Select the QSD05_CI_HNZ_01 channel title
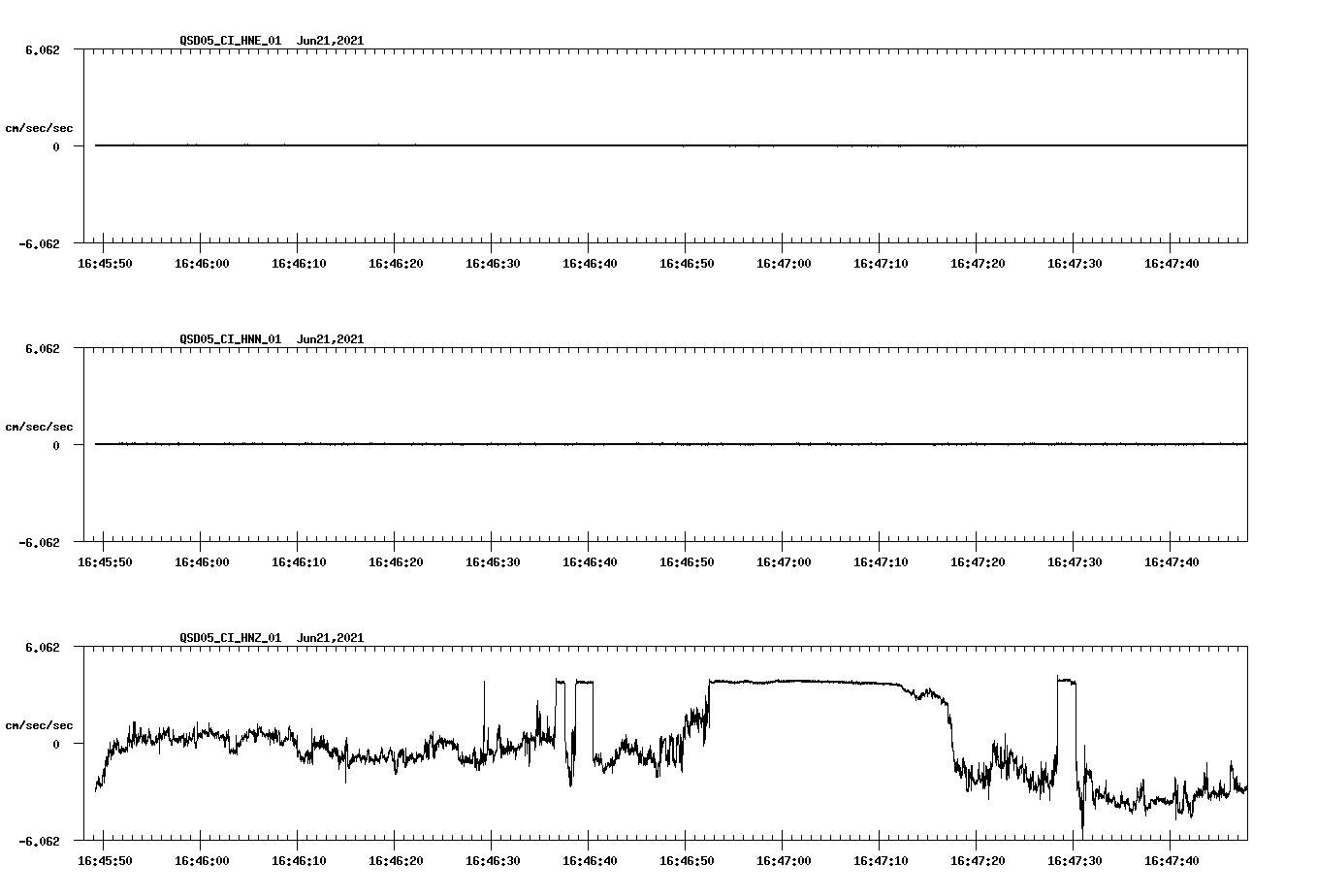Viewport: 1317px width, 896px height. [x=231, y=638]
